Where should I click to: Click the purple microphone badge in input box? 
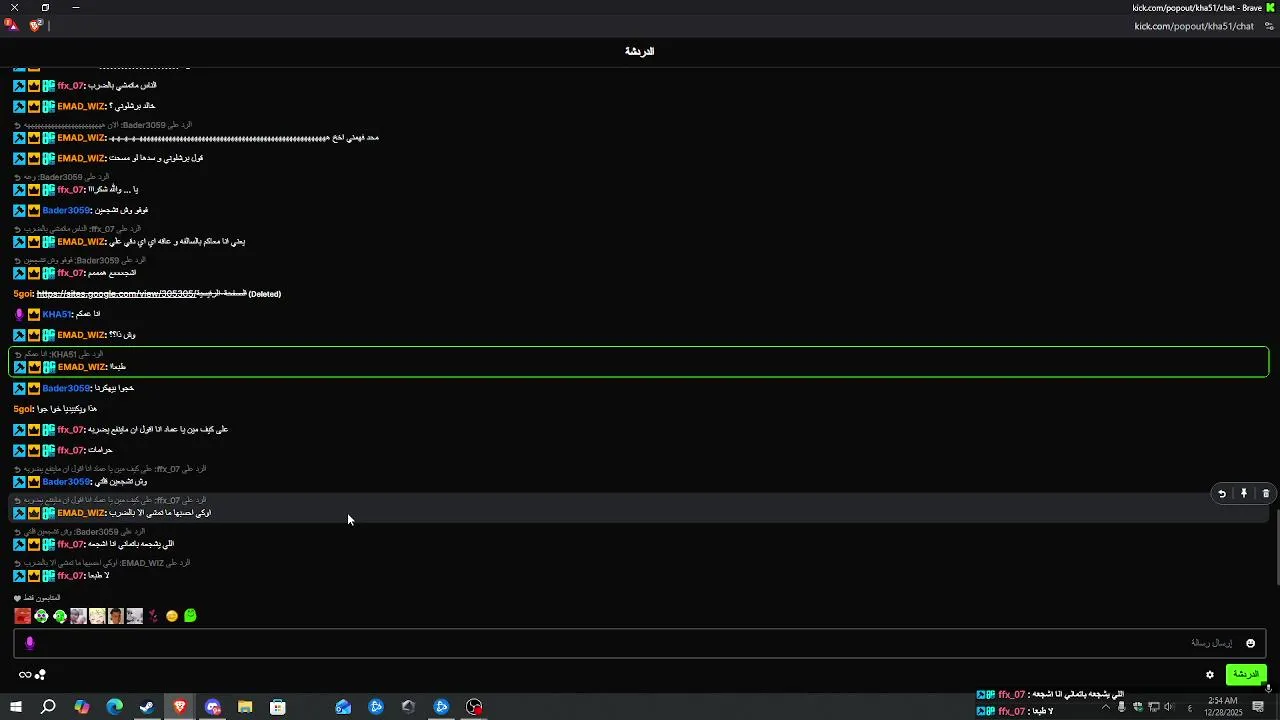click(x=29, y=643)
